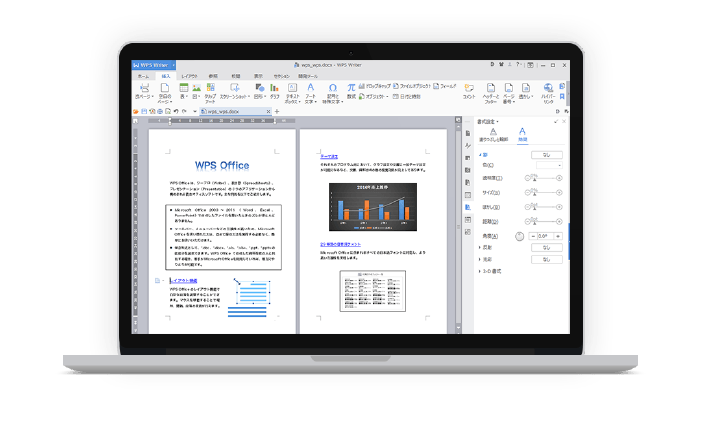This screenshot has height=421, width=701.
Task: Click the text box (テキストボックス) icon
Action: [x=292, y=88]
